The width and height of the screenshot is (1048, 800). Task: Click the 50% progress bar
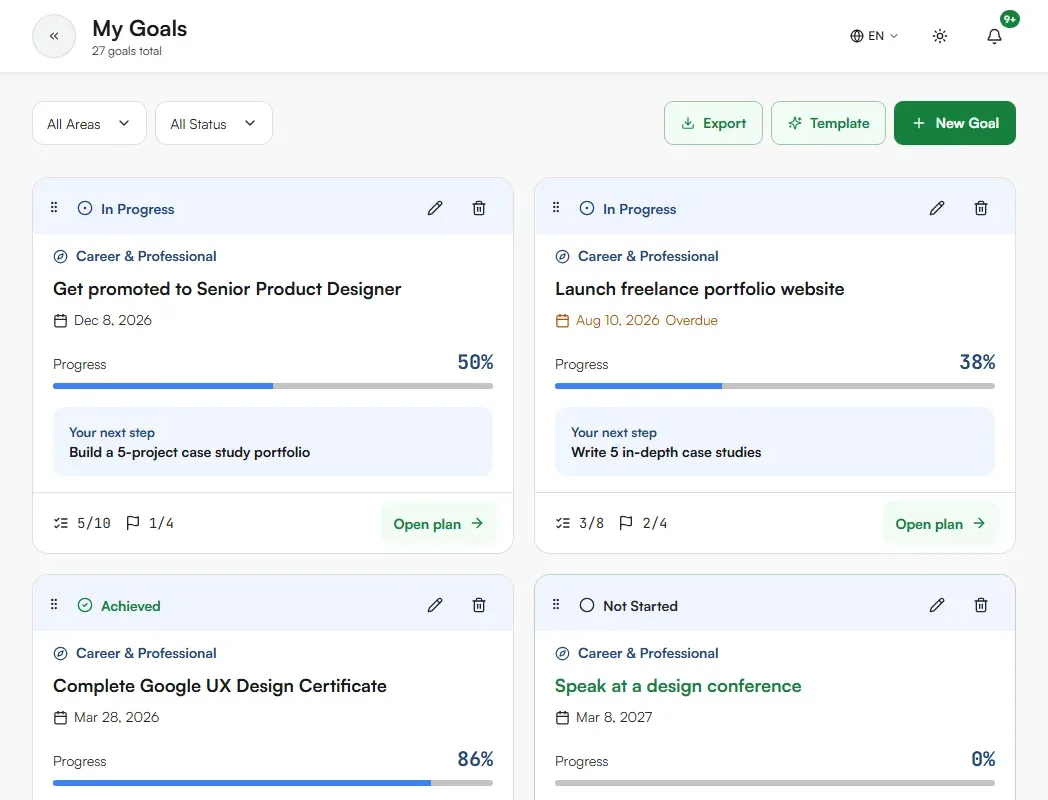273,386
